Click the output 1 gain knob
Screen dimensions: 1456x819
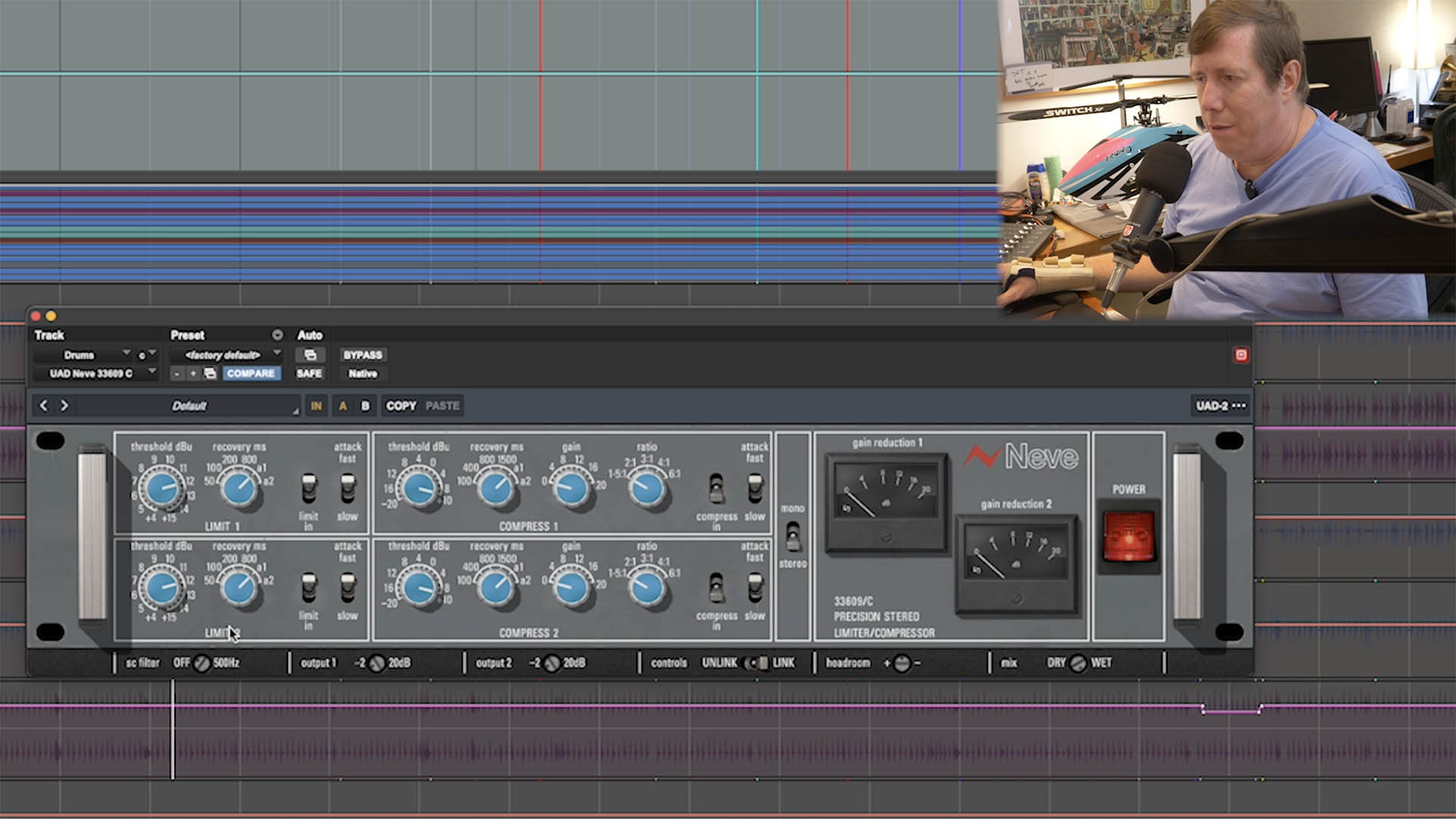(377, 663)
